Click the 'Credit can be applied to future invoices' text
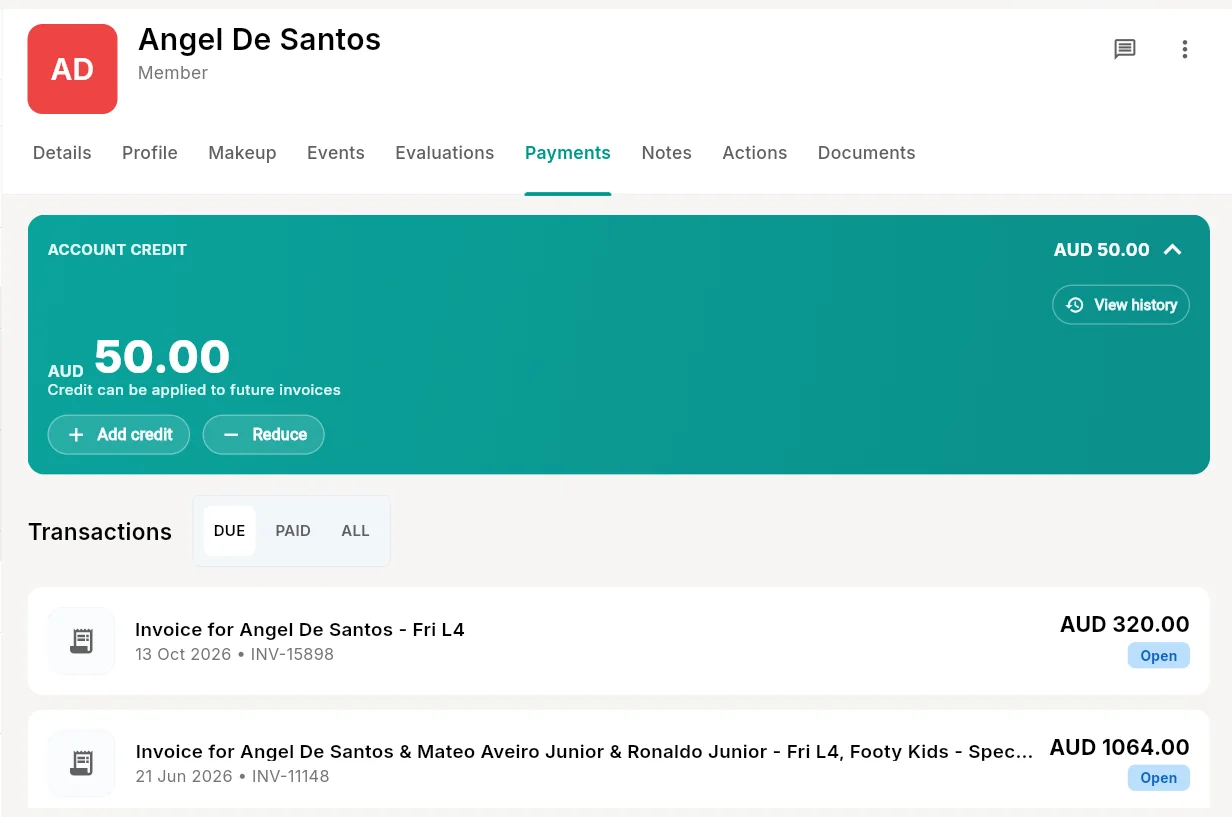 click(x=194, y=390)
